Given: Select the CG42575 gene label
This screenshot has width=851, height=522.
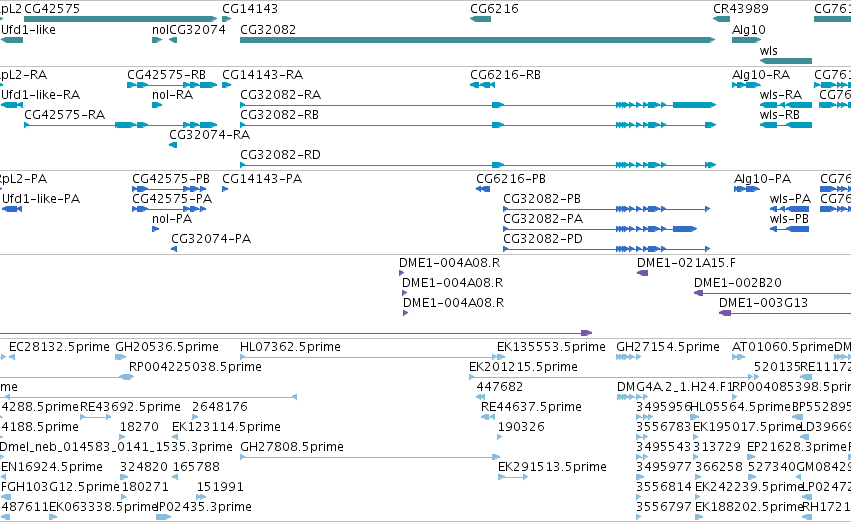Looking at the screenshot, I should 52,9.
